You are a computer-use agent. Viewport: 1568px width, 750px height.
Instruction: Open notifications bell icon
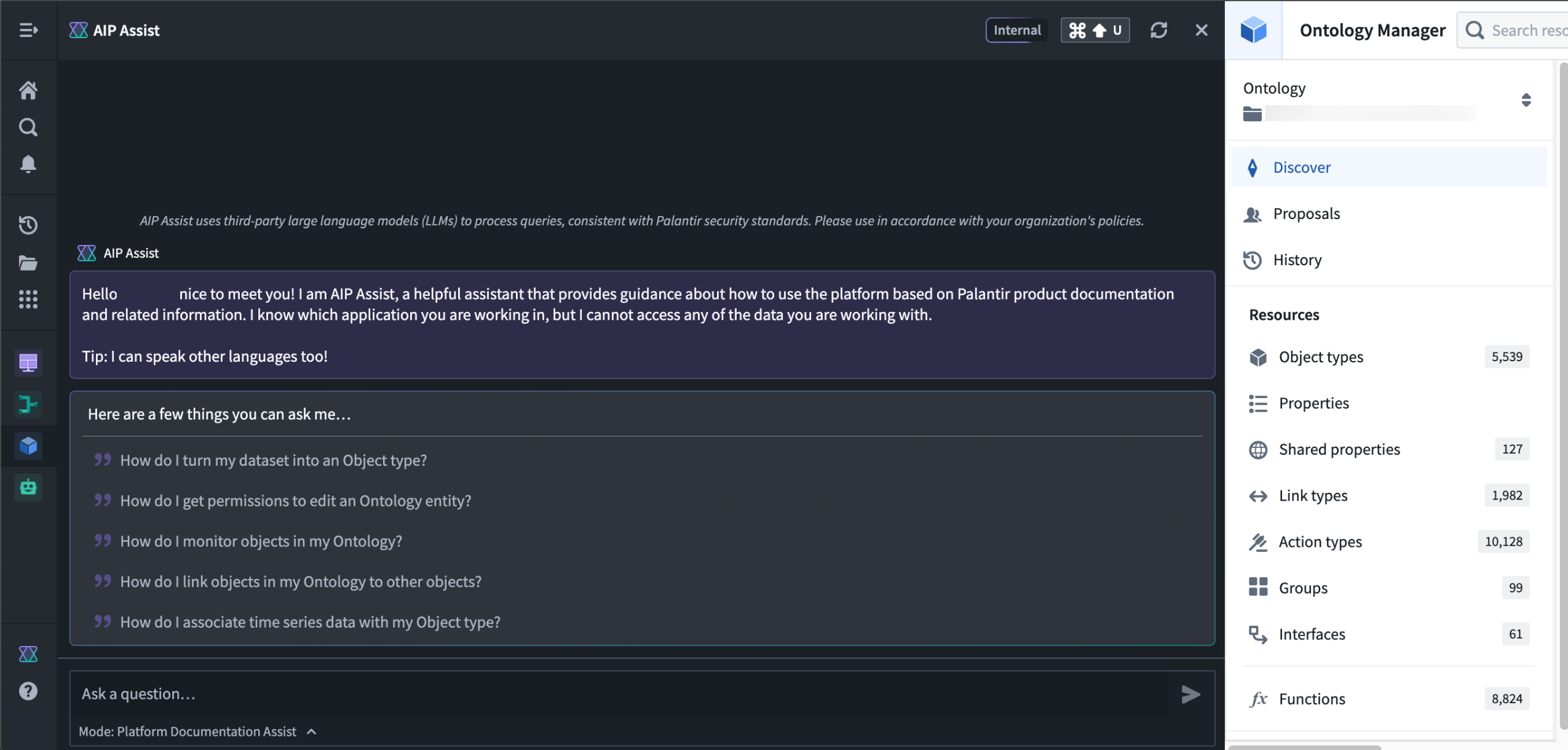point(28,164)
